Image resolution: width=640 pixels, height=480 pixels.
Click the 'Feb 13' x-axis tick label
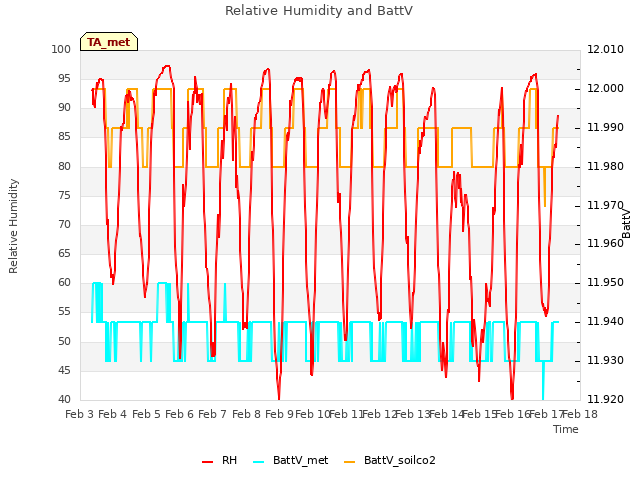[413, 414]
